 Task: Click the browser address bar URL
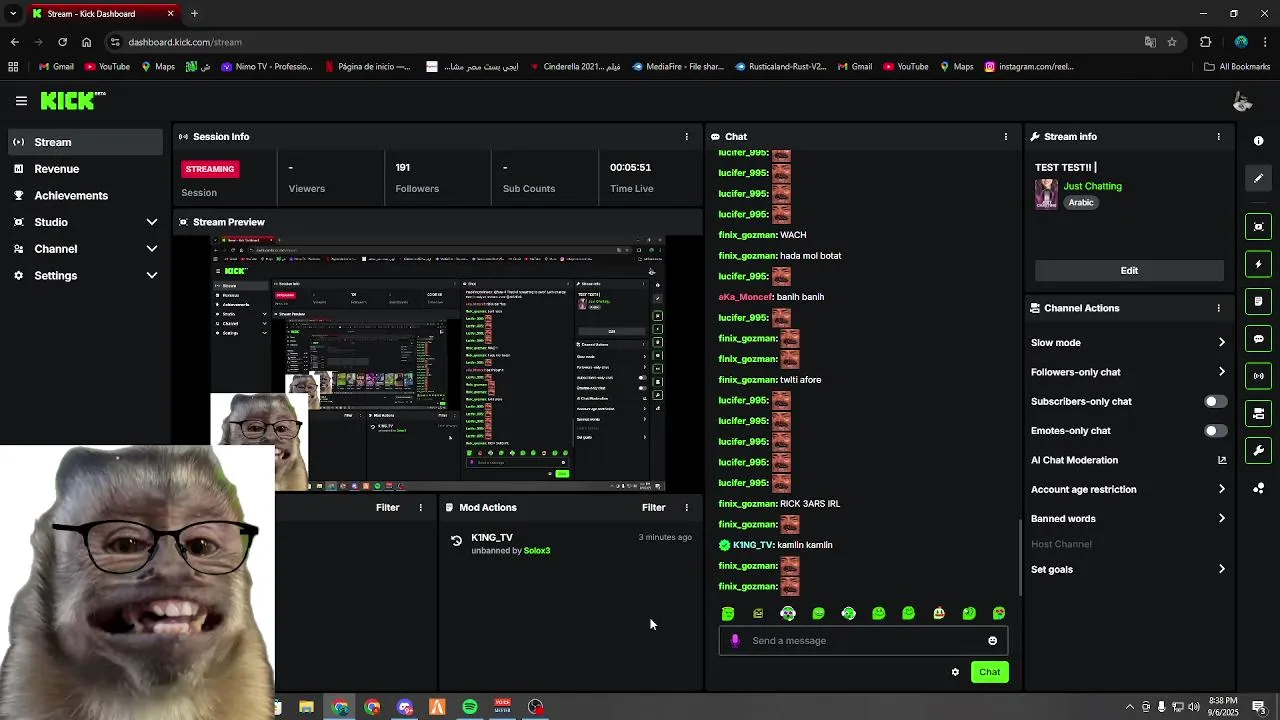(x=185, y=42)
